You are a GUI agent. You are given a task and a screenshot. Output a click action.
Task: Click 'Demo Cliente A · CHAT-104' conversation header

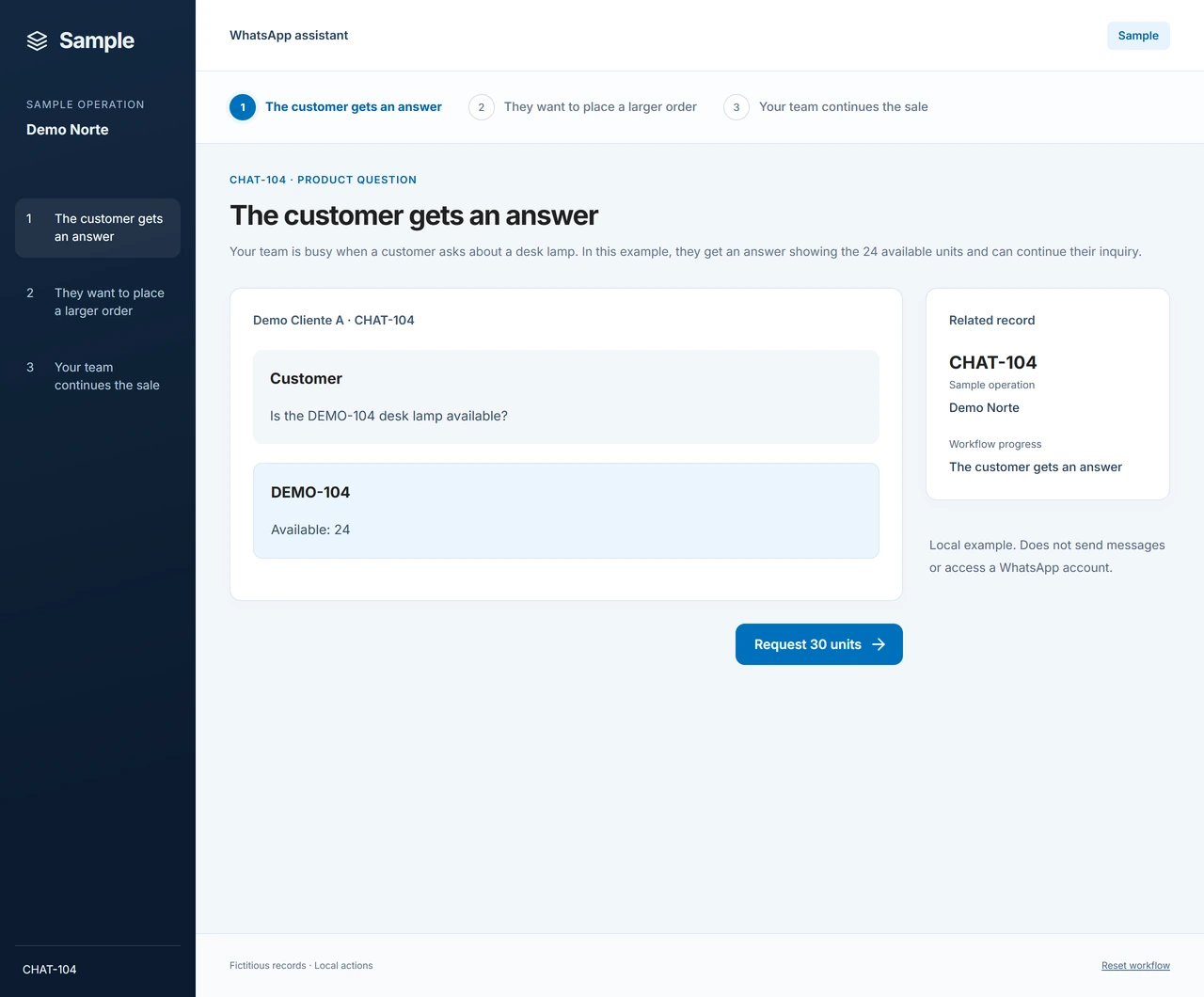coord(334,321)
